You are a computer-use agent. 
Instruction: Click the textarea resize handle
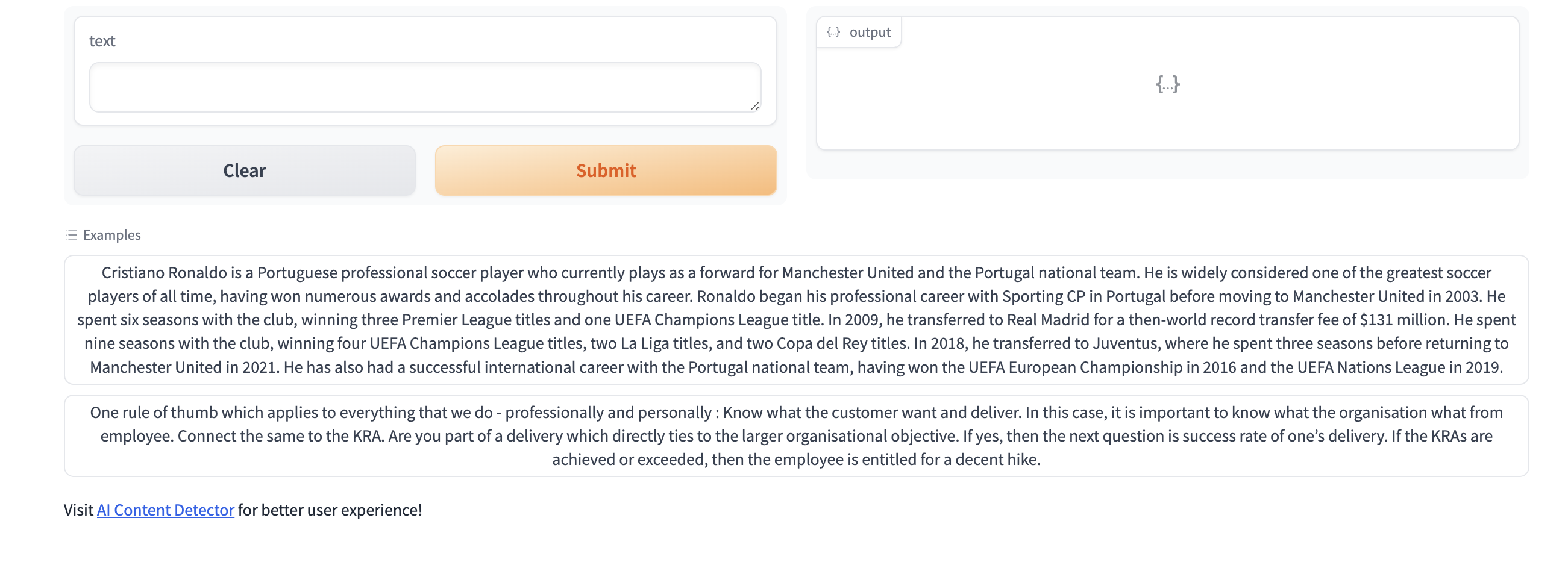pyautogui.click(x=755, y=107)
